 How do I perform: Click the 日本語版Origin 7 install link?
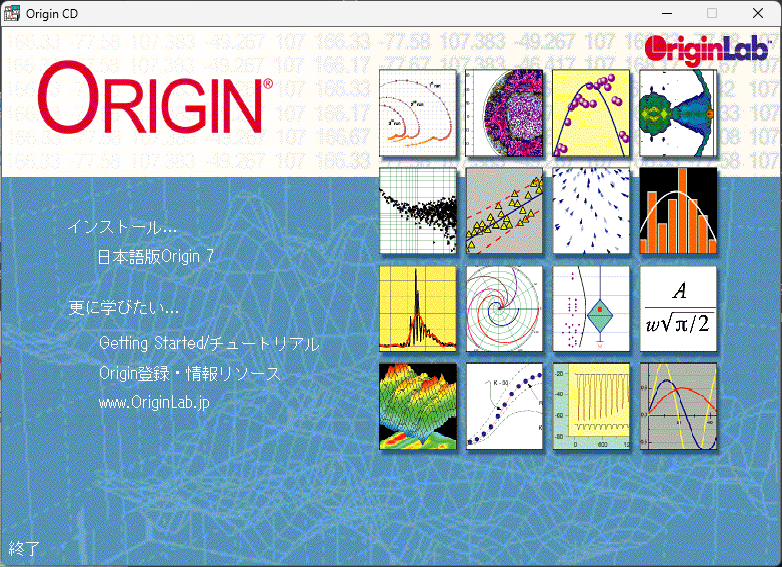point(156,256)
